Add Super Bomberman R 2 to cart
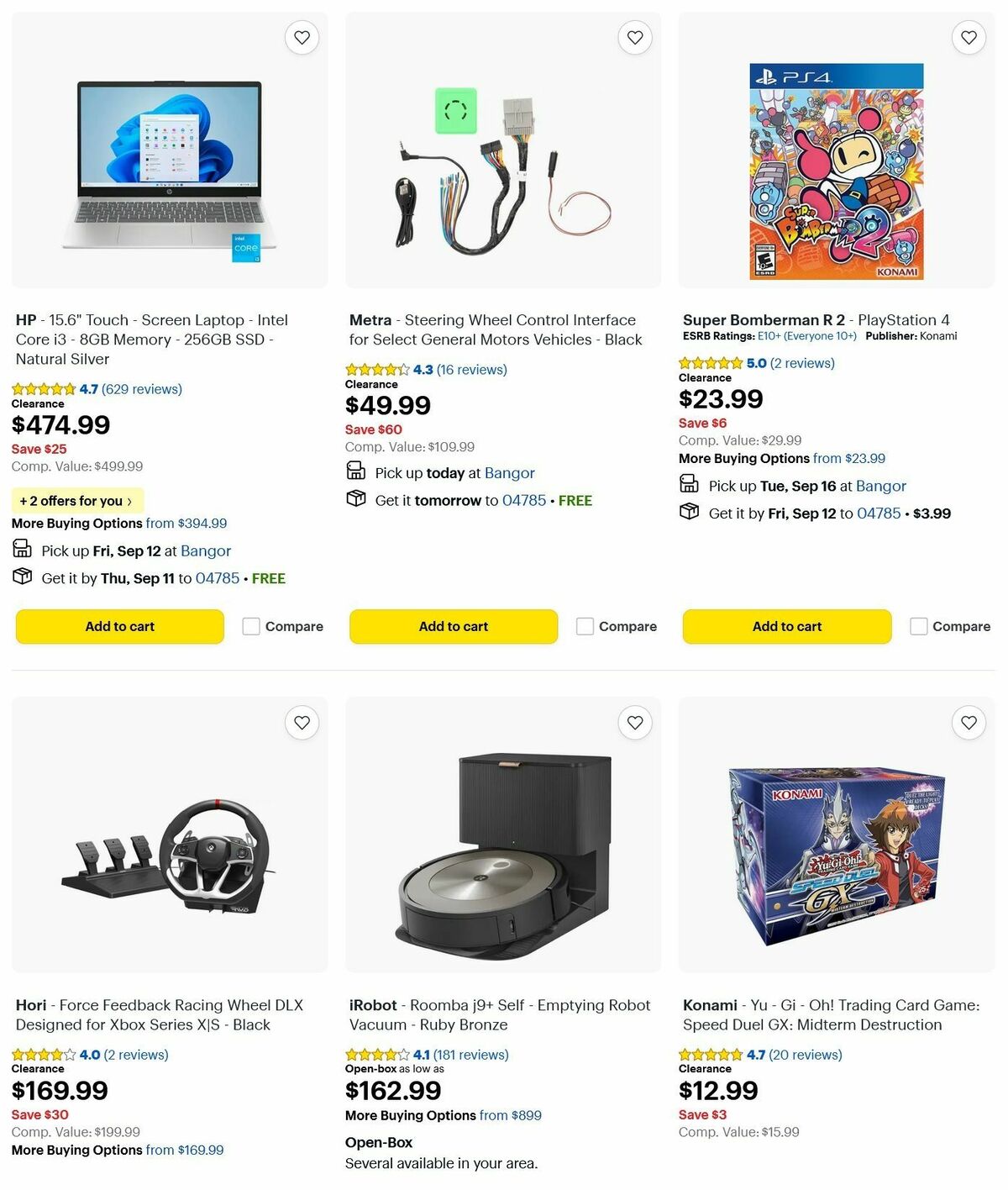Viewport: 1008px width, 1190px height. coord(786,626)
